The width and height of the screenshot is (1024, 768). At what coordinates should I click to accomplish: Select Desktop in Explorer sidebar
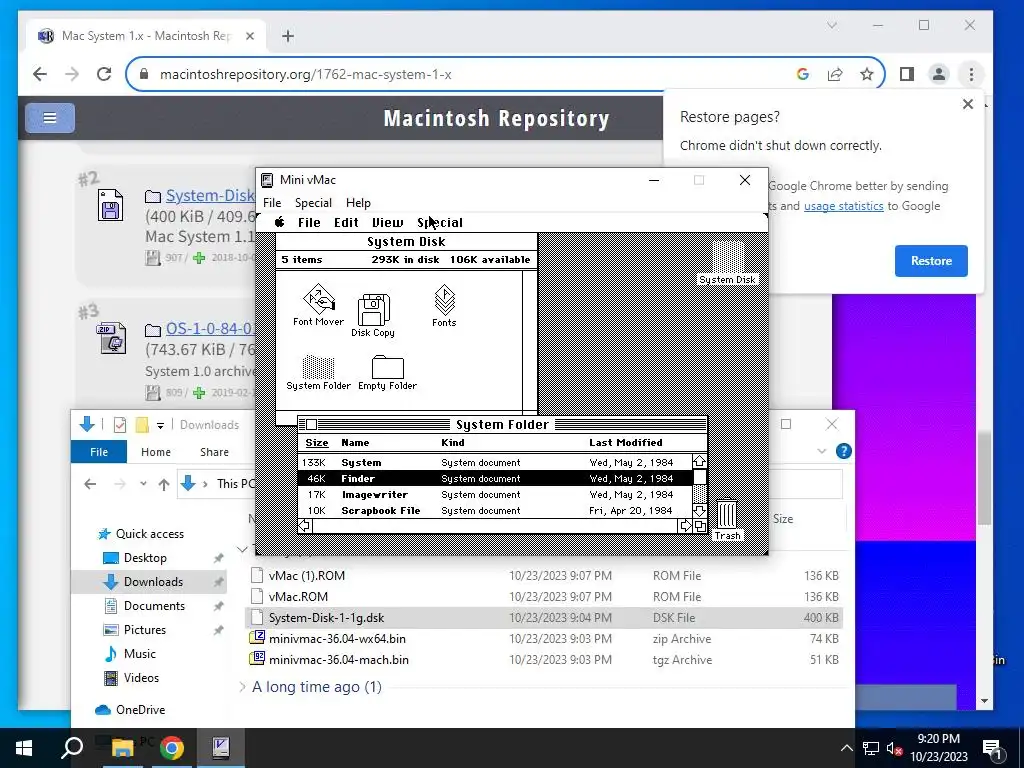pos(145,558)
